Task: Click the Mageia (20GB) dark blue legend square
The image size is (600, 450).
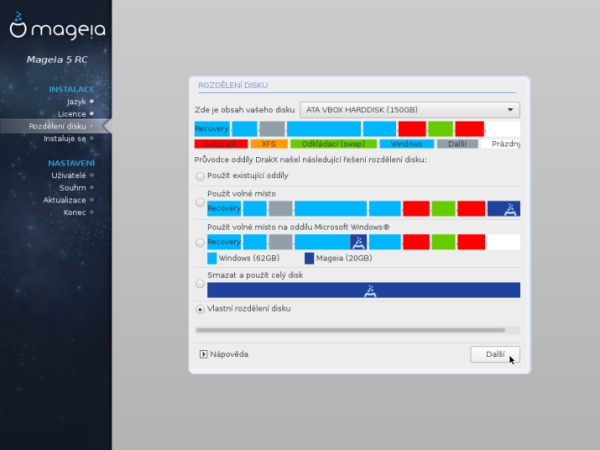Action: pos(309,258)
